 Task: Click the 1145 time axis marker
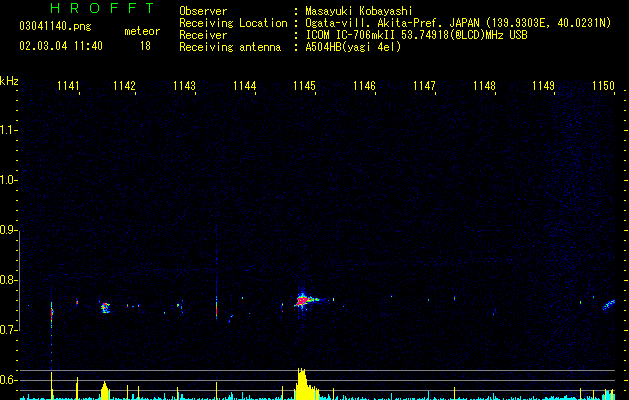click(x=304, y=86)
